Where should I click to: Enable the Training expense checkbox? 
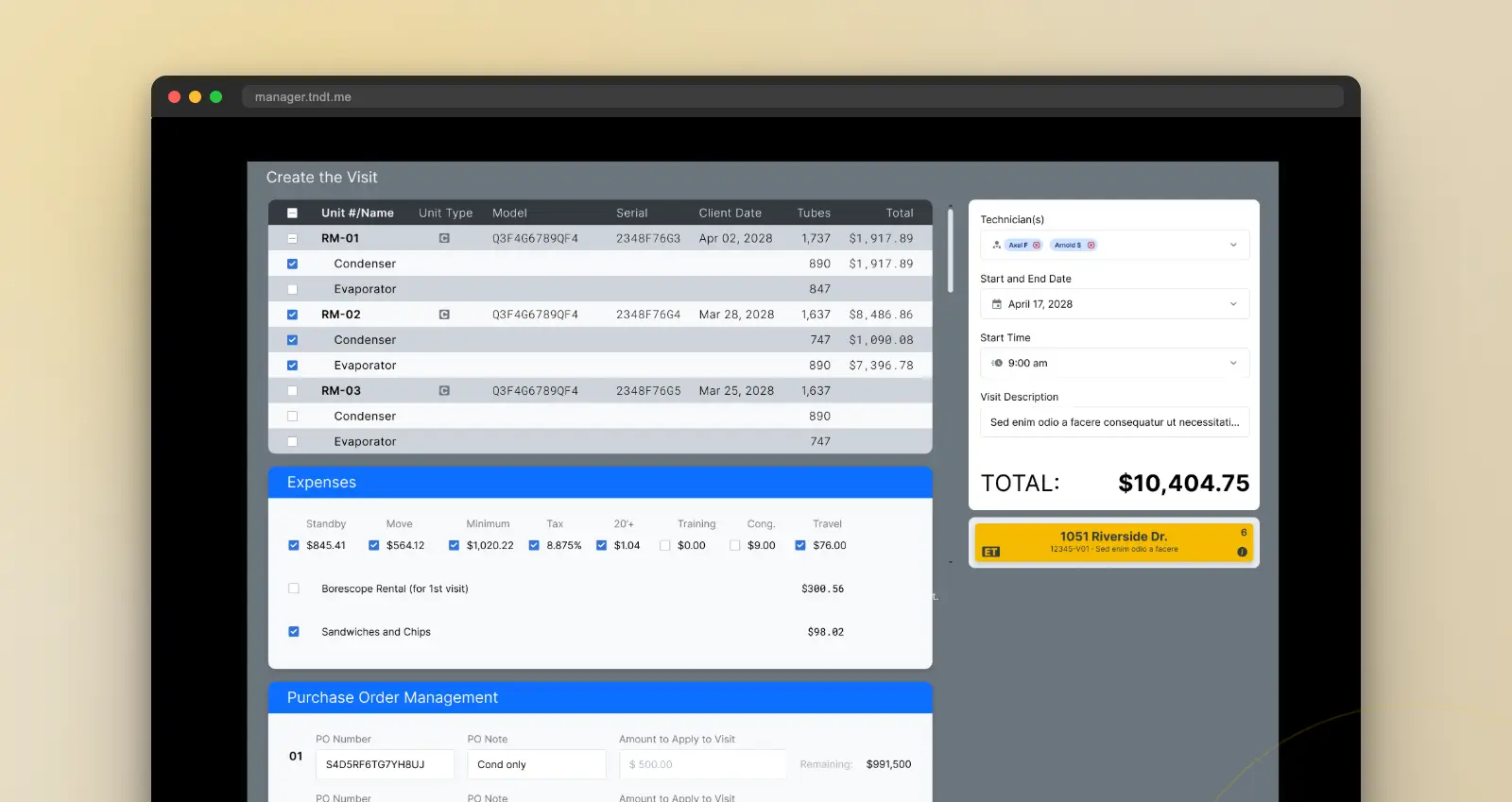pos(665,545)
